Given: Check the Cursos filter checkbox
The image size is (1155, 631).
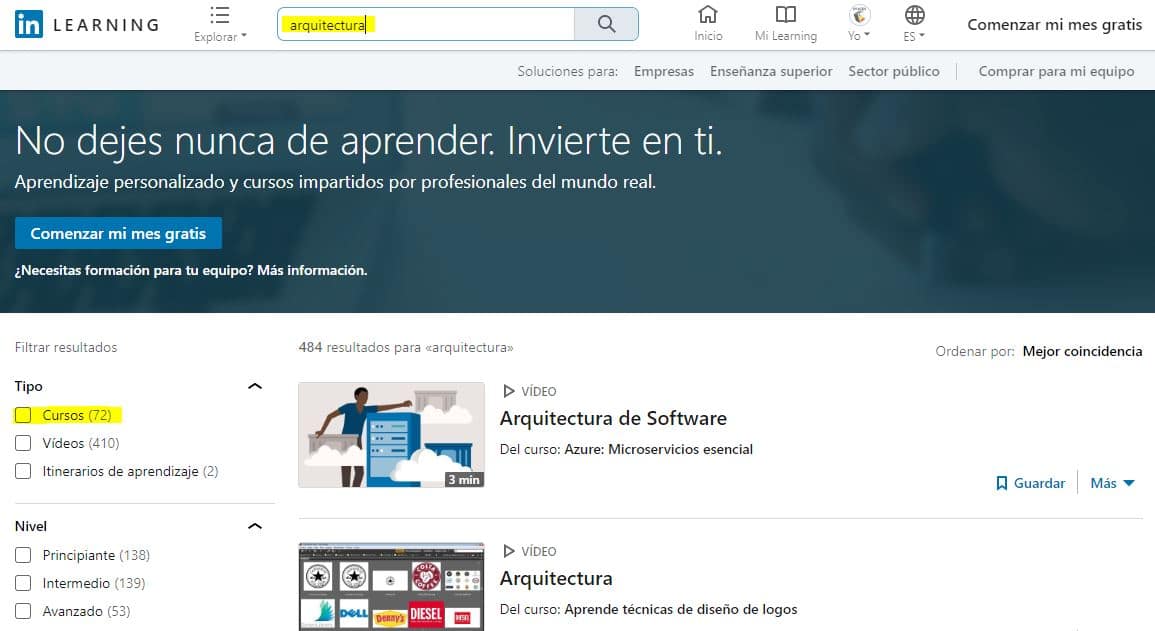Looking at the screenshot, I should [x=21, y=414].
